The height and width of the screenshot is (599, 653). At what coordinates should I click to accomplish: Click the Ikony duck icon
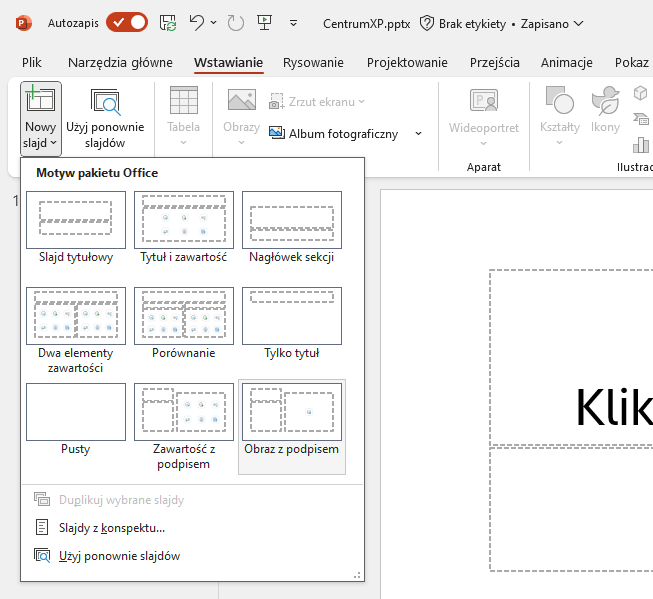coord(605,100)
